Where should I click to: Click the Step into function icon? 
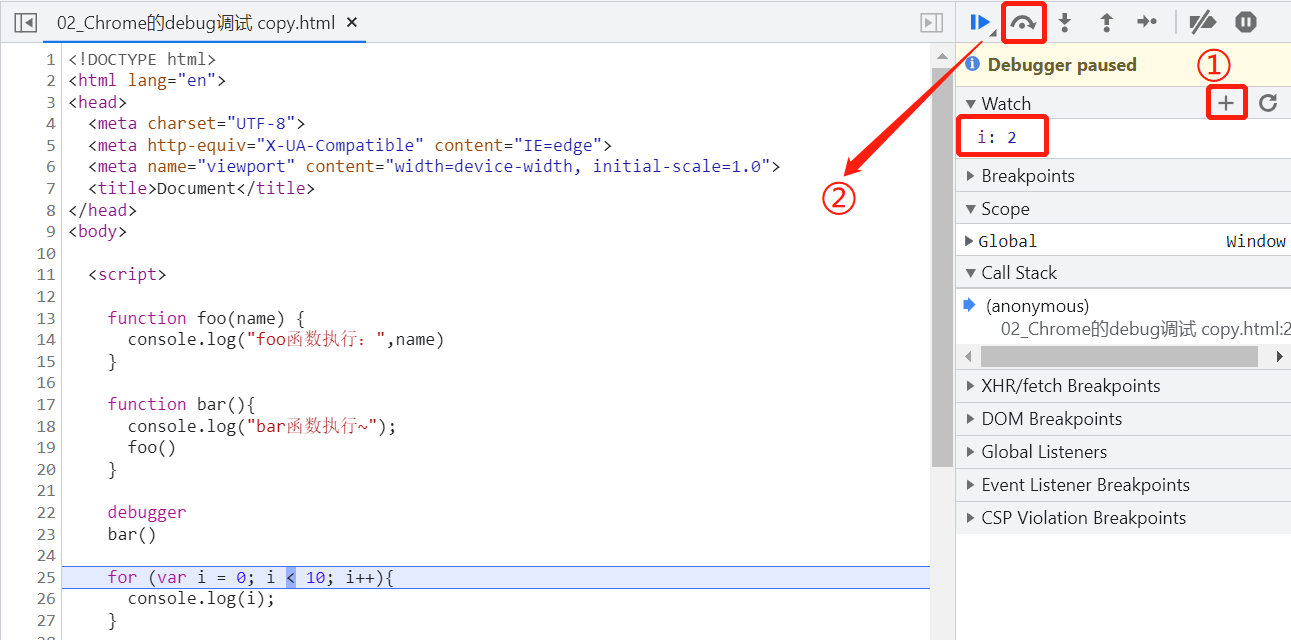click(1065, 22)
